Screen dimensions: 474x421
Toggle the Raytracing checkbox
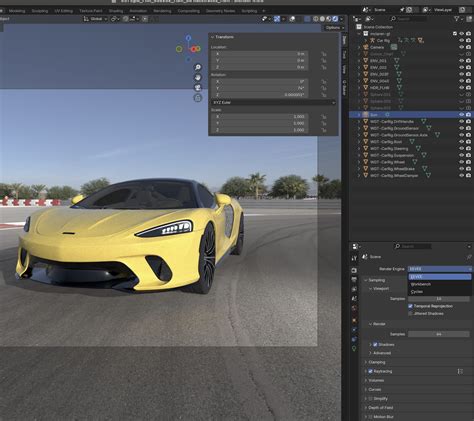pos(370,371)
